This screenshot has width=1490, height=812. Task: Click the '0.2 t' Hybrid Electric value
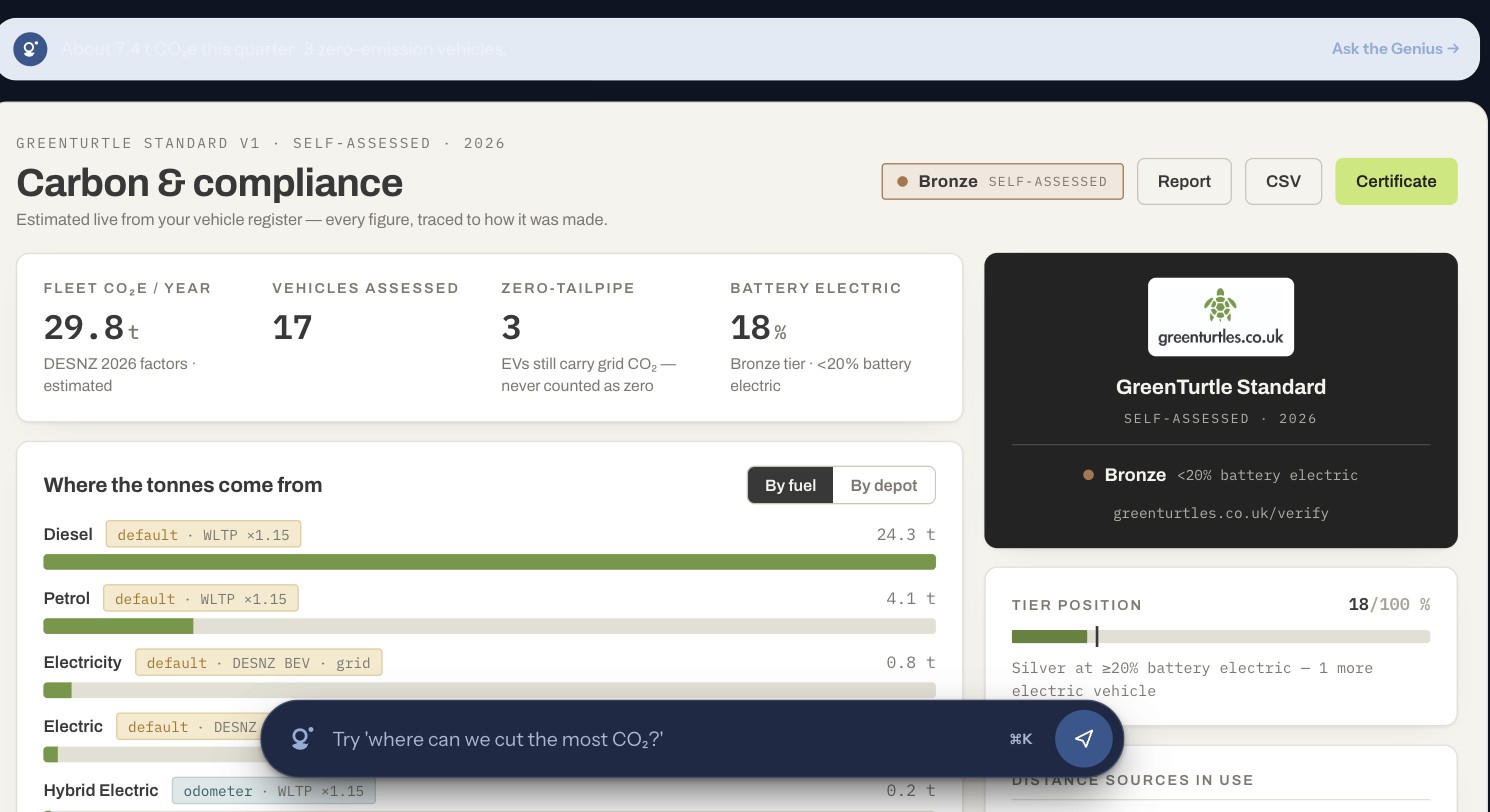(910, 790)
